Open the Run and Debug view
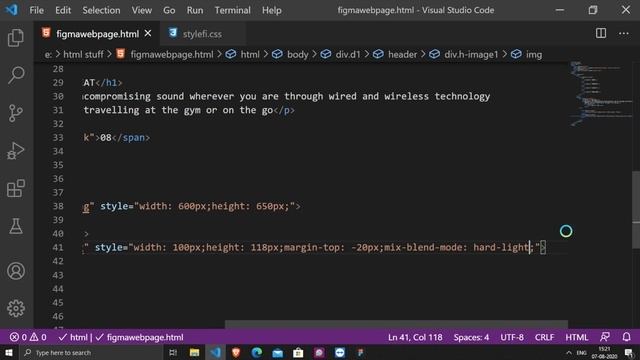The image size is (640, 360). pyautogui.click(x=16, y=151)
